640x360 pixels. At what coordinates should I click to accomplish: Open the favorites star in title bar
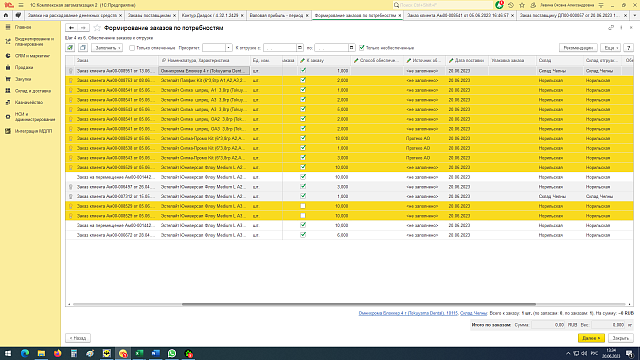pos(522,5)
